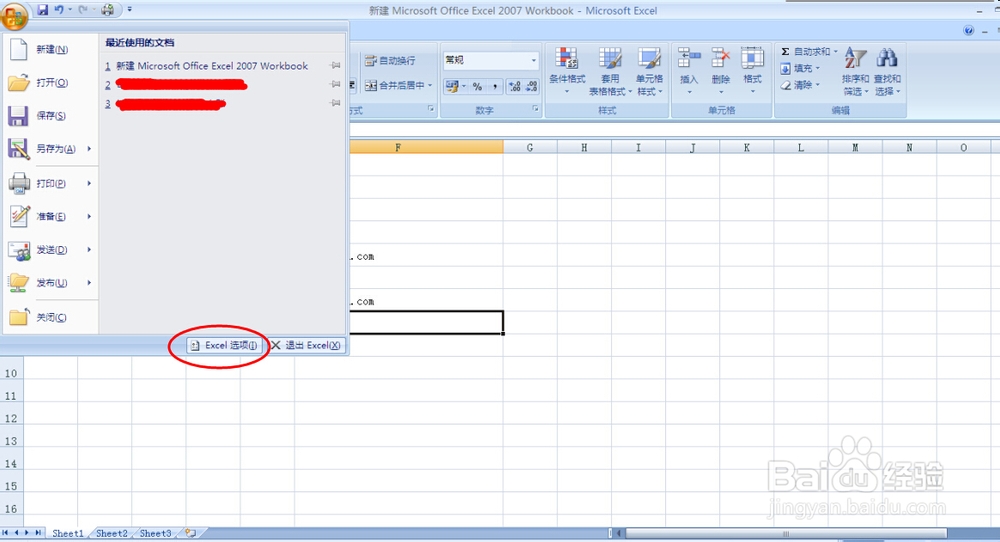Switch to the Sheet2 tab
1000x542 pixels.
tap(112, 533)
